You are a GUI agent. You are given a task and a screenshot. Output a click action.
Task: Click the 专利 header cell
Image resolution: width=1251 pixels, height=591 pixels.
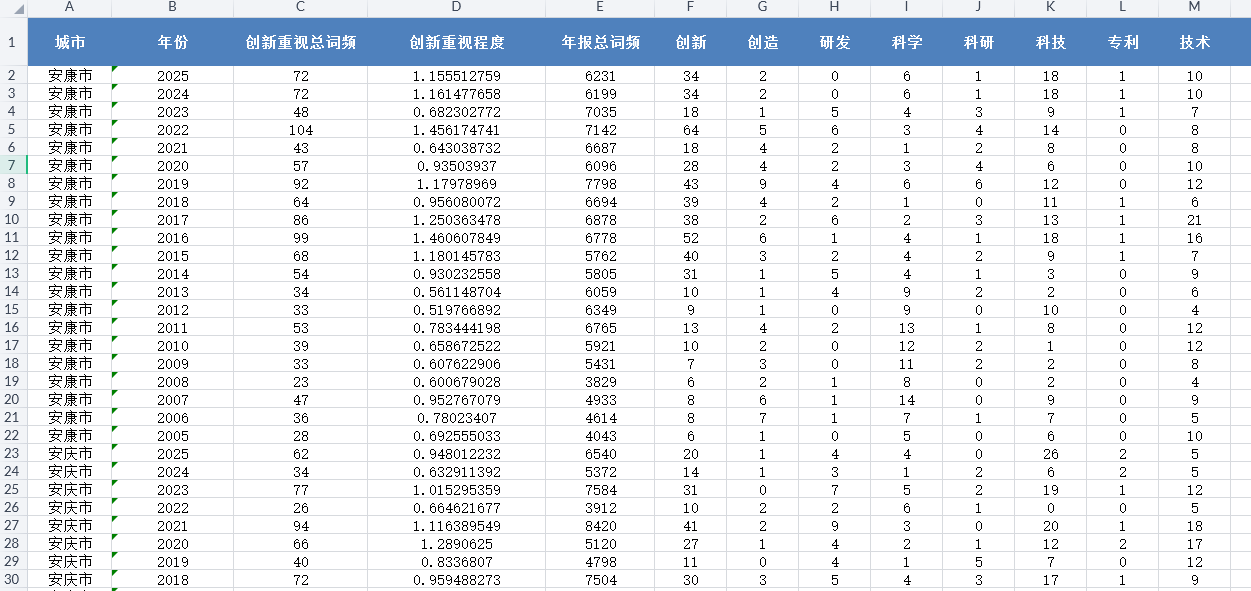click(1122, 42)
